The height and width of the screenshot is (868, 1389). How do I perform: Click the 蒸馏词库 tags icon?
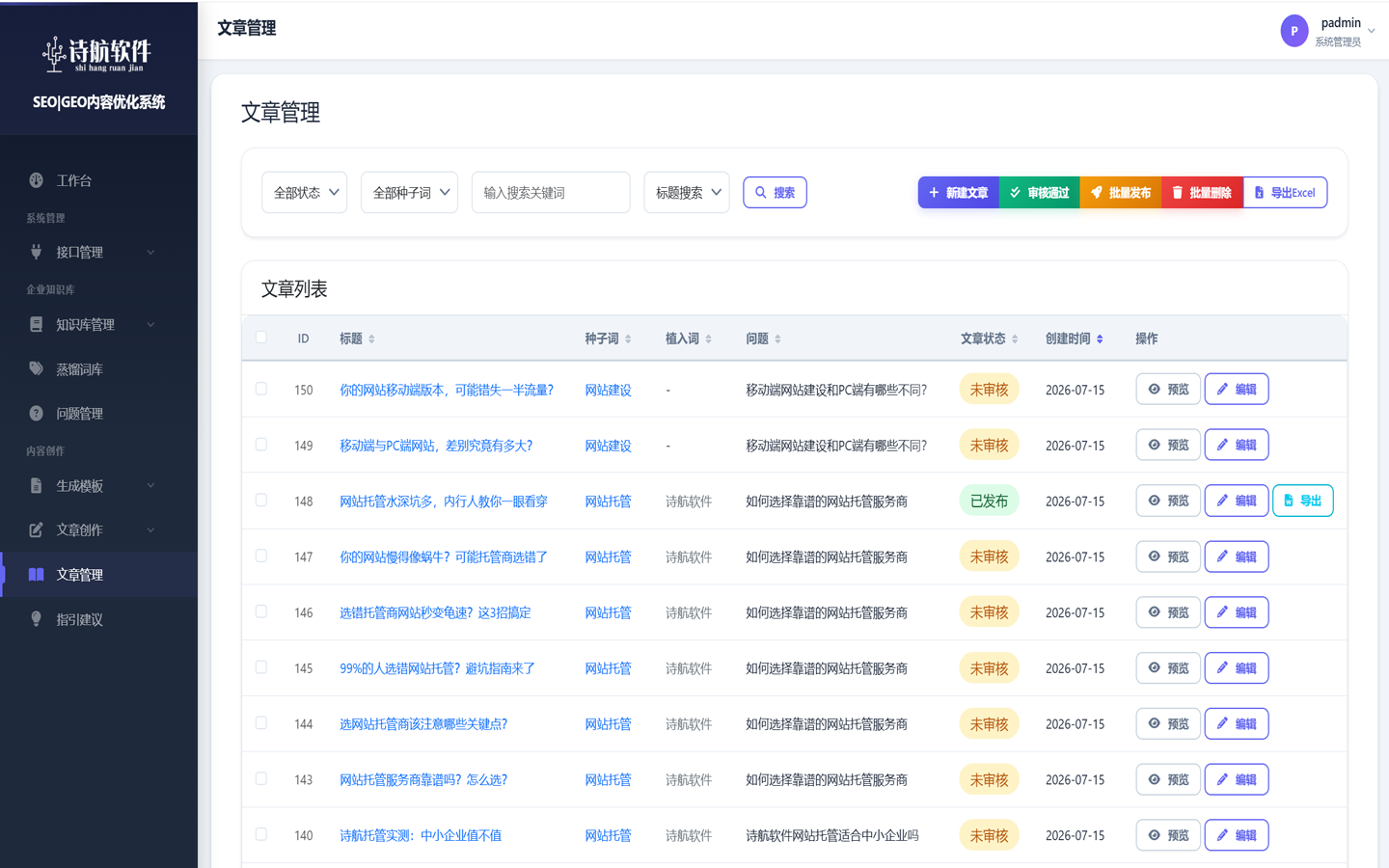point(36,368)
